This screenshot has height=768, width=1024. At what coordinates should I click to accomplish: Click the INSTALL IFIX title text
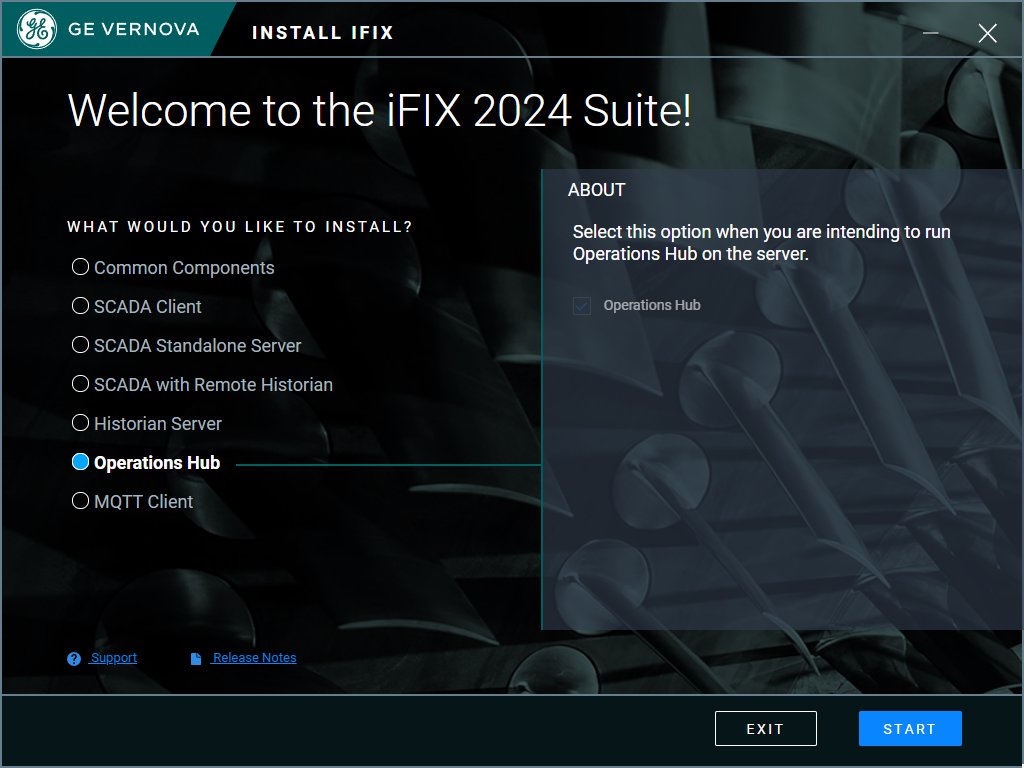coord(323,33)
